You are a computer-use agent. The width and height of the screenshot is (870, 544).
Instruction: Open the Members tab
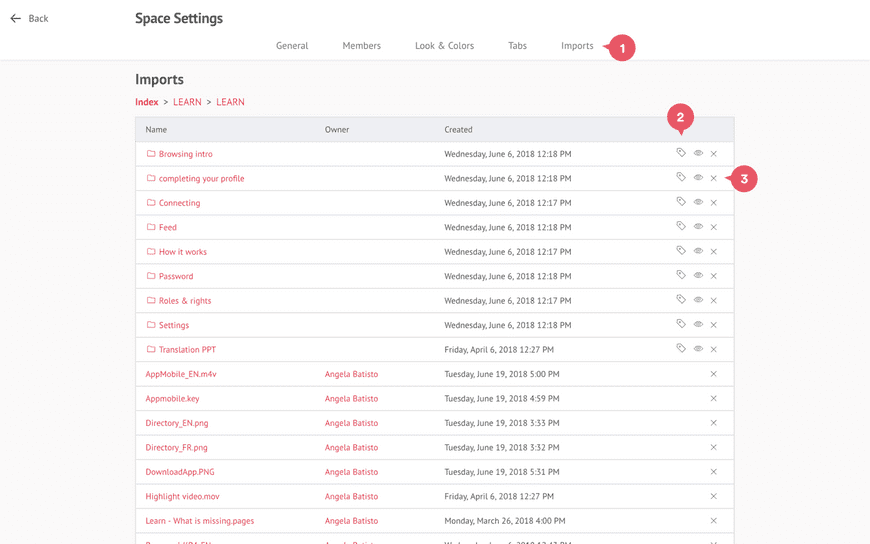(x=361, y=46)
